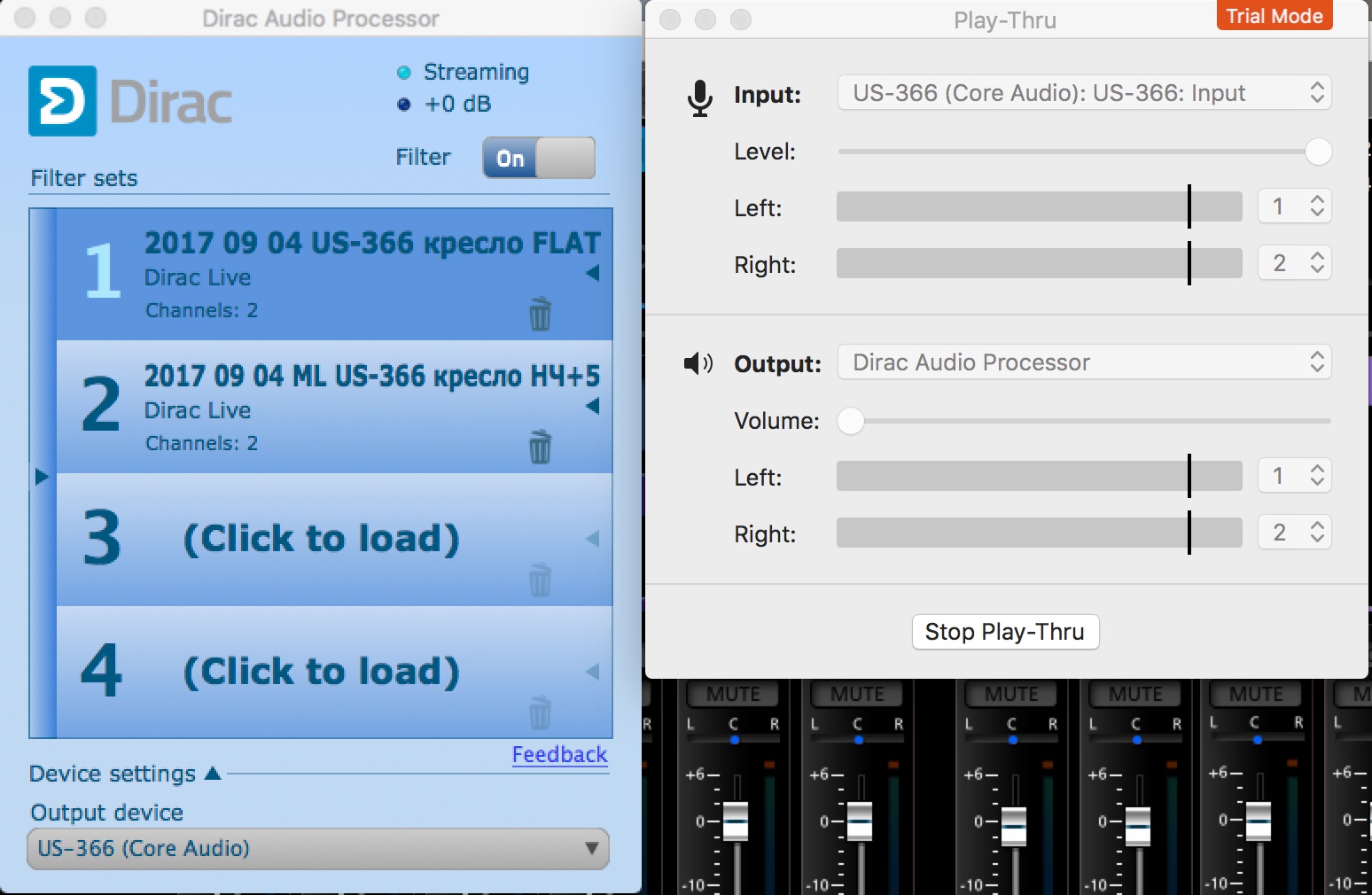Click arrow icon on empty slot 3
This screenshot has height=895, width=1372.
click(x=593, y=539)
